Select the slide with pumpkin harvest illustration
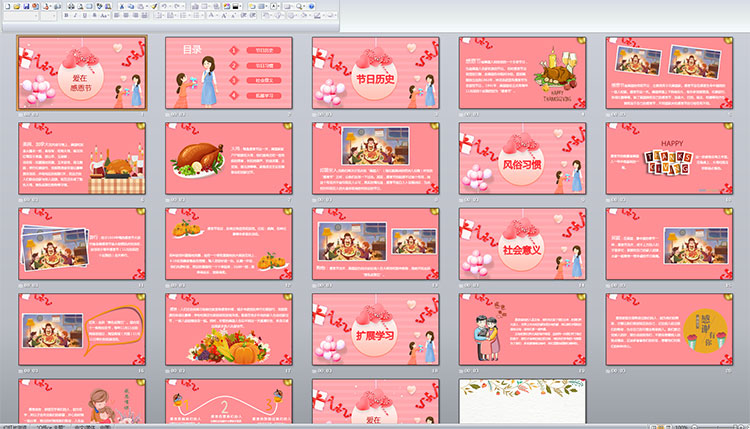Screen dimensions: 750x429 point(229,329)
